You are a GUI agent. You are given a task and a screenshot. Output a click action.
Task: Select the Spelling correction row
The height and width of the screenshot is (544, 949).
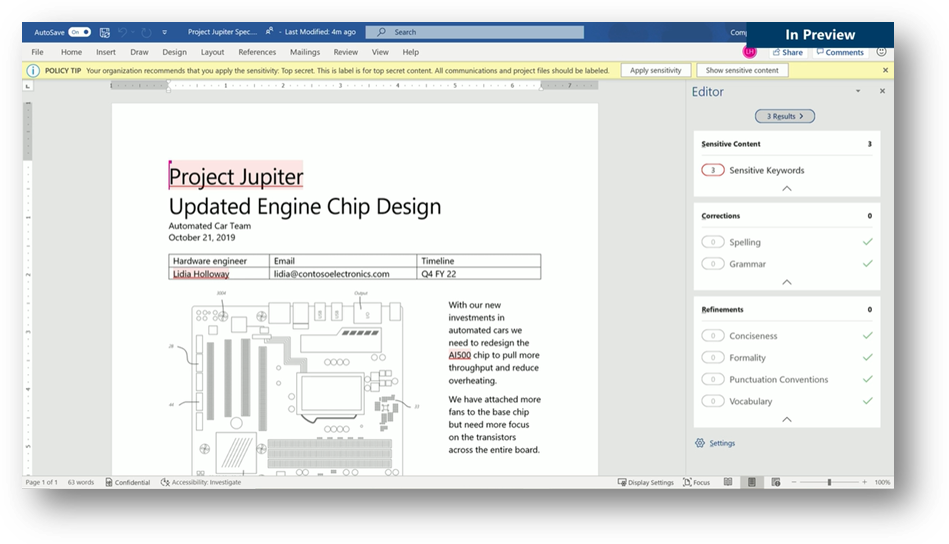point(787,242)
